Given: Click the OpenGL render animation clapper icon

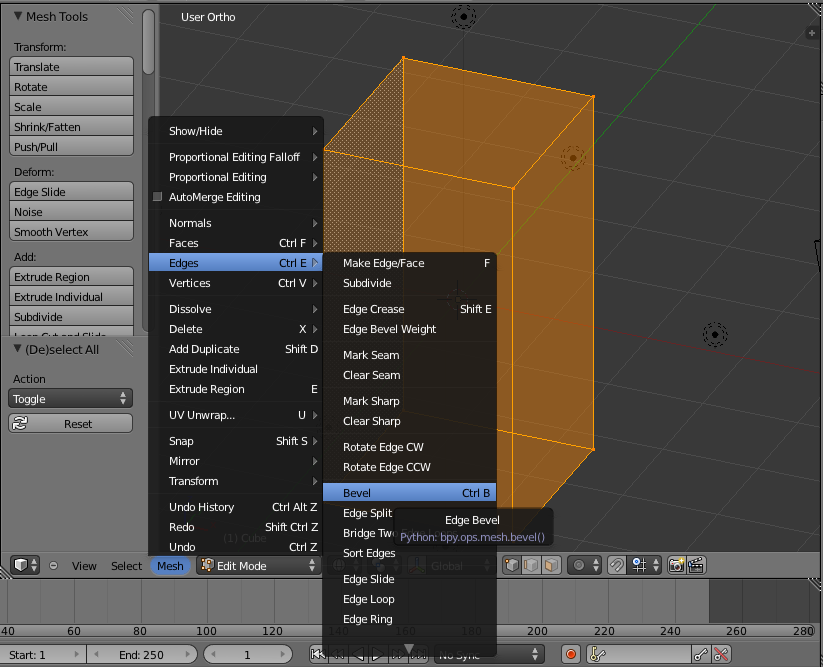Looking at the screenshot, I should click(696, 565).
